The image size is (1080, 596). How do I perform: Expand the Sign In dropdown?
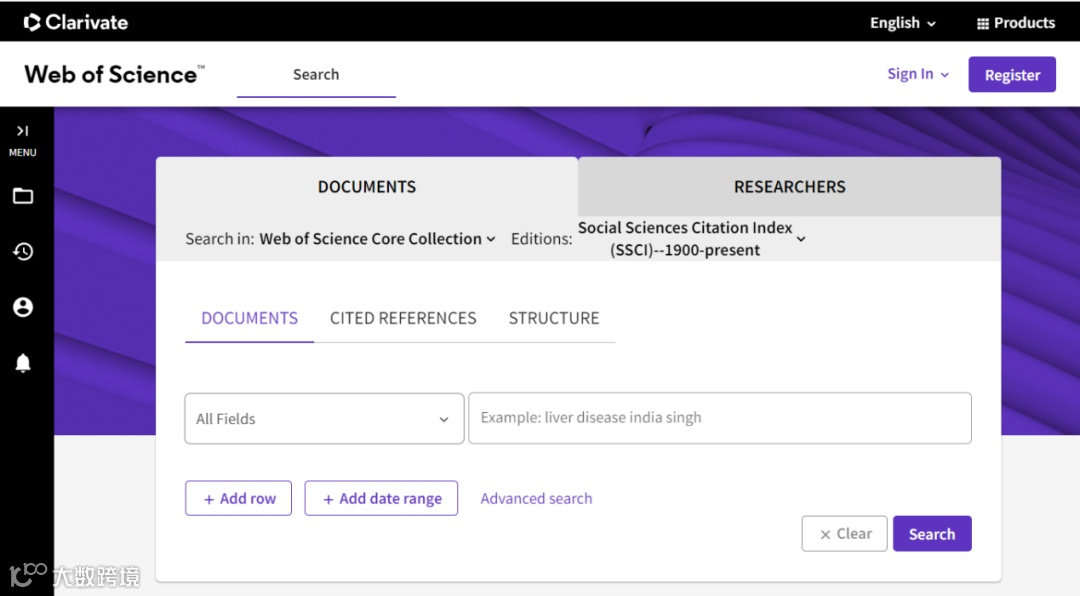(917, 74)
